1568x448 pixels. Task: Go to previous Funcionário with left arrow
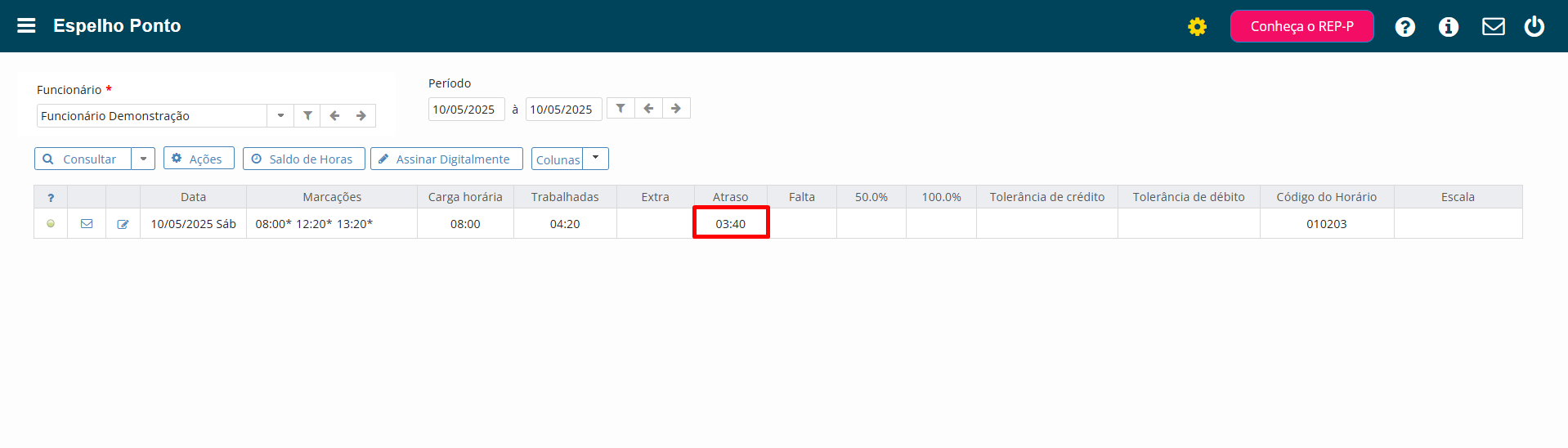click(x=334, y=116)
